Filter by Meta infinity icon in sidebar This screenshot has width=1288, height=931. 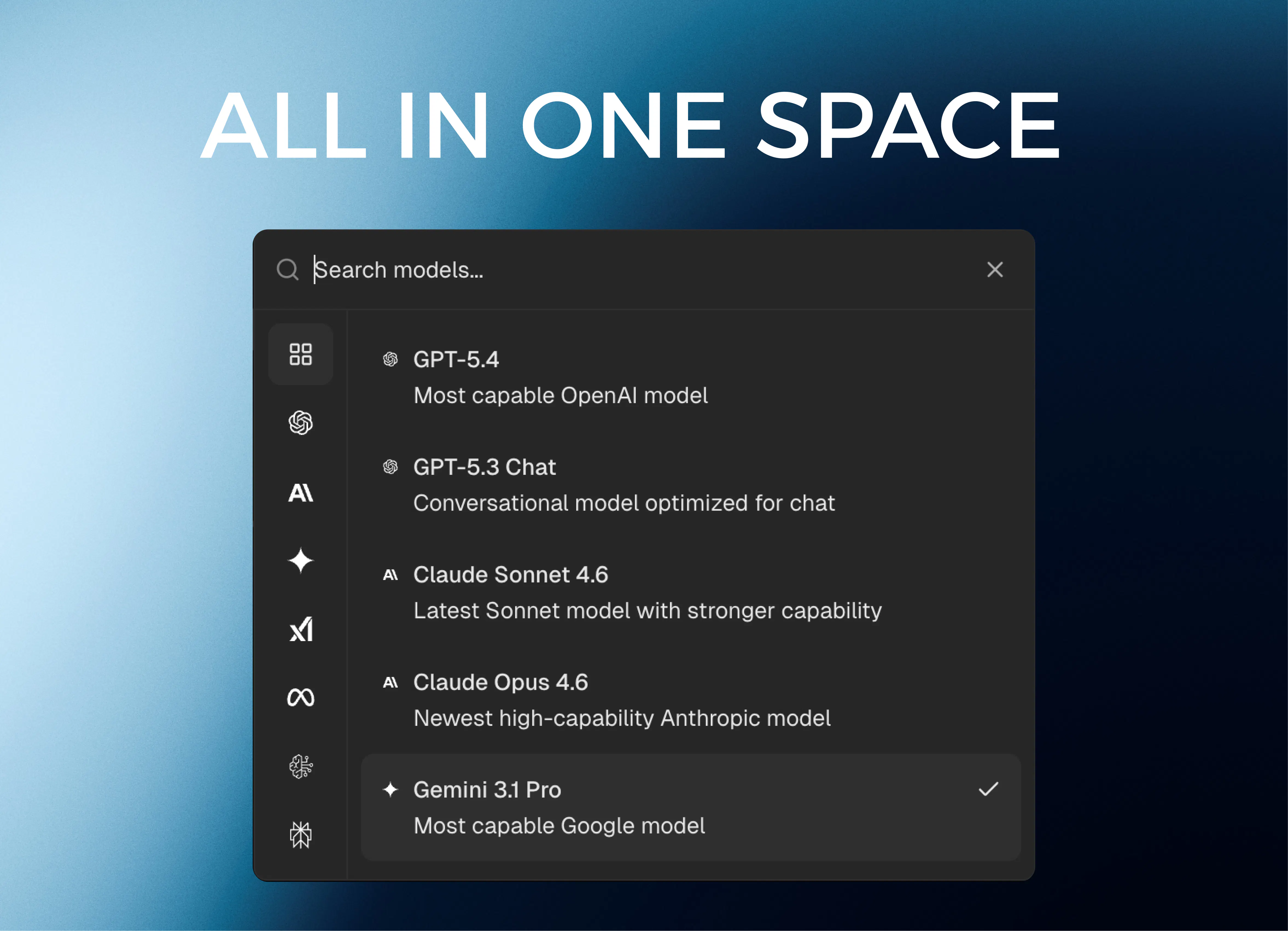tap(301, 697)
